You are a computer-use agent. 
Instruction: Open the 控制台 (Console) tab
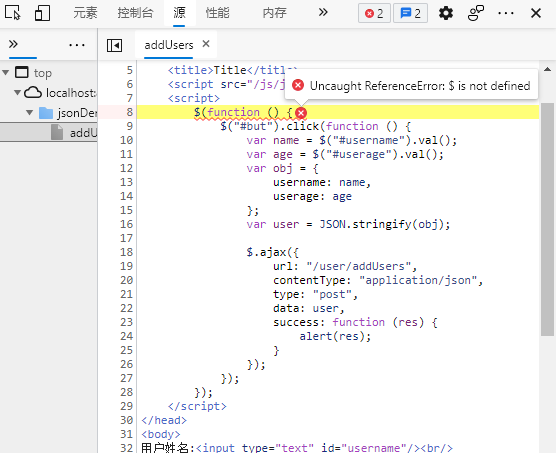coord(135,13)
